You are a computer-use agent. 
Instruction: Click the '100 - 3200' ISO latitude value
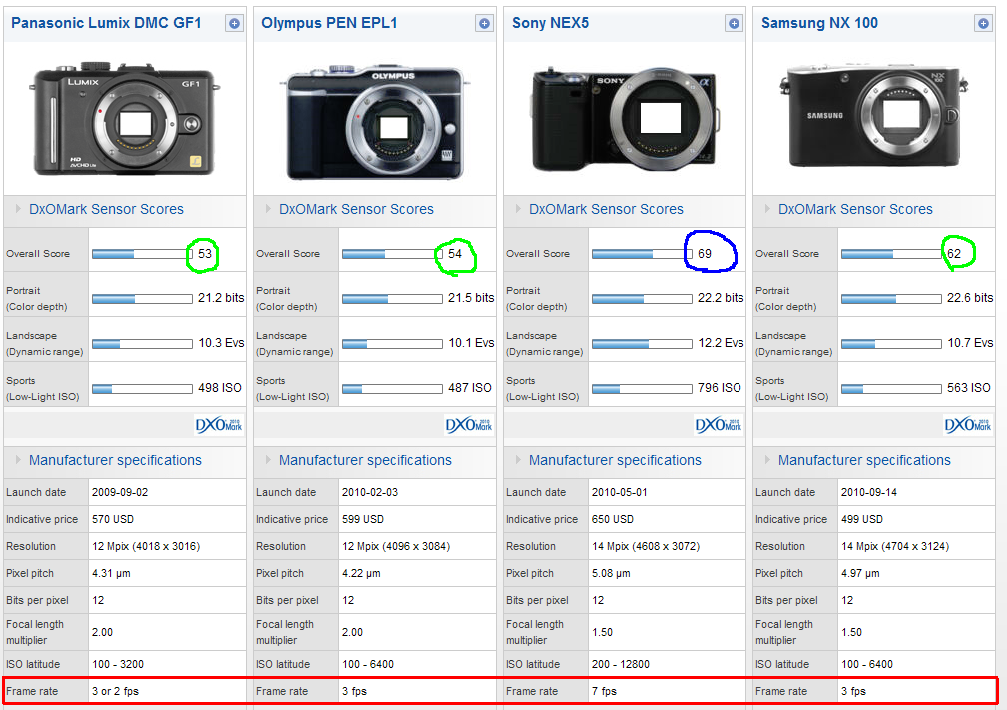(118, 664)
